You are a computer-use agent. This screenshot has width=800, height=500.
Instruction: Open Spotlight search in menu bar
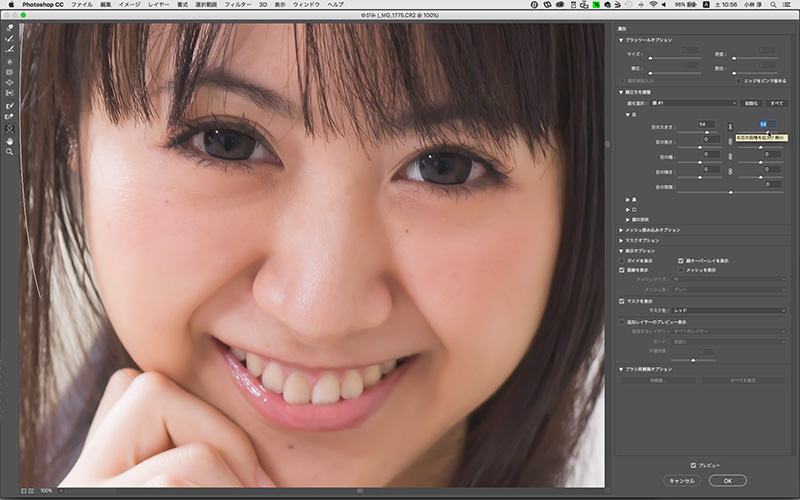(x=773, y=5)
